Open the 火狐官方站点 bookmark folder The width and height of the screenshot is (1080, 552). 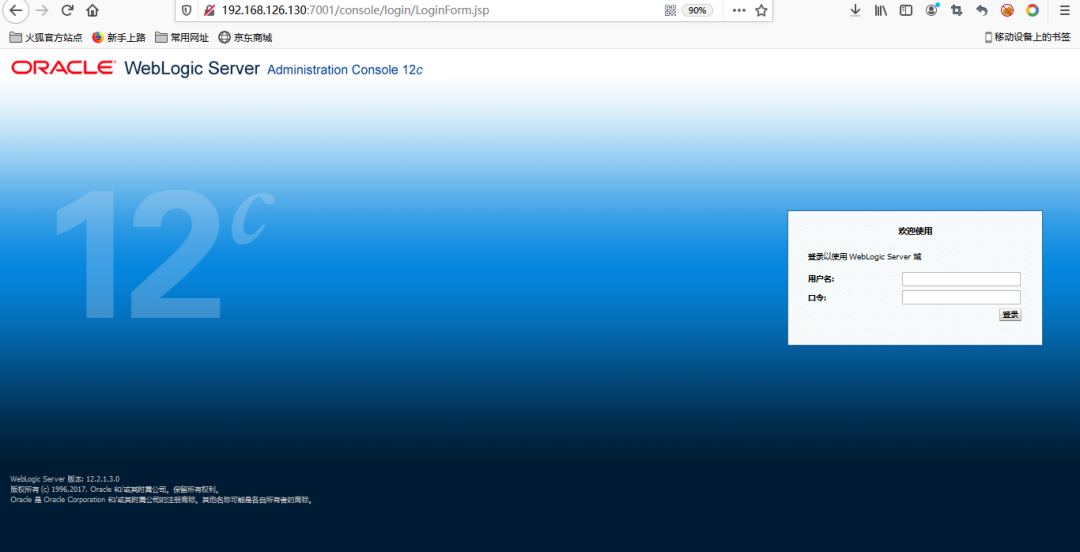pos(45,37)
